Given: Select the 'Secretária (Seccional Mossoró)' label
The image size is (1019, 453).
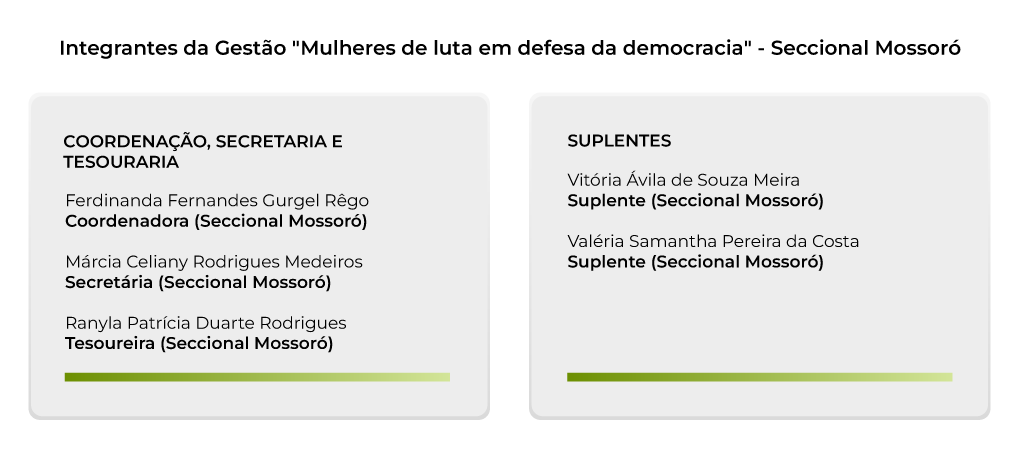Looking at the screenshot, I should pyautogui.click(x=198, y=282).
